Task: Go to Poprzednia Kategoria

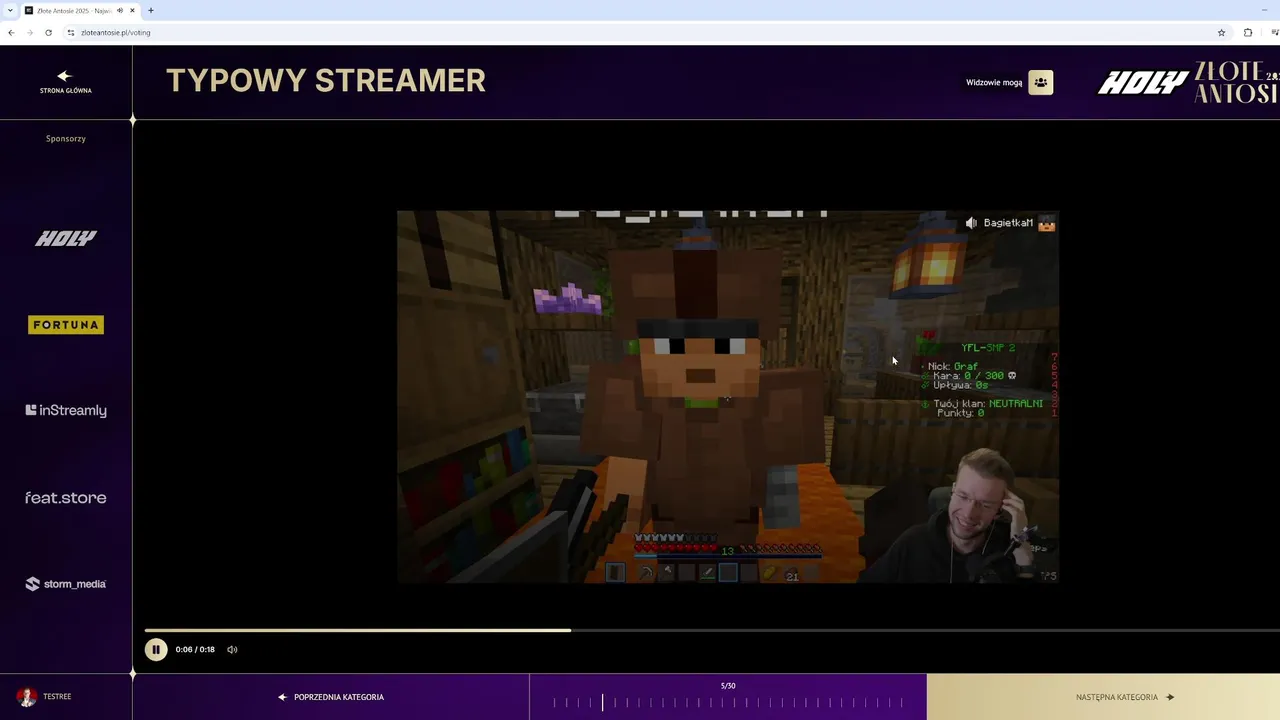Action: [x=331, y=697]
